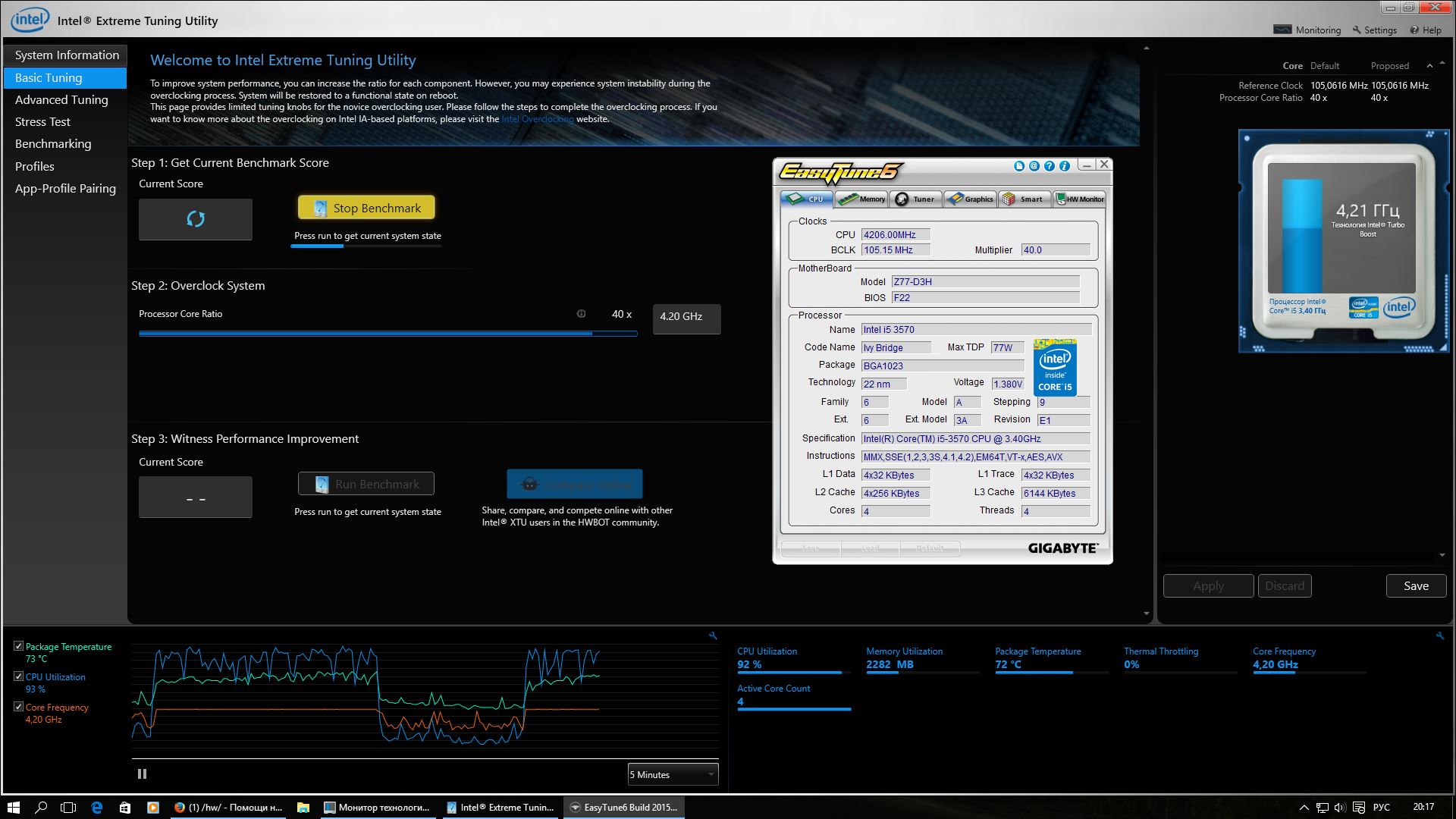Open the 5 Minutes time range dropdown
This screenshot has height=819, width=1456.
coord(673,774)
